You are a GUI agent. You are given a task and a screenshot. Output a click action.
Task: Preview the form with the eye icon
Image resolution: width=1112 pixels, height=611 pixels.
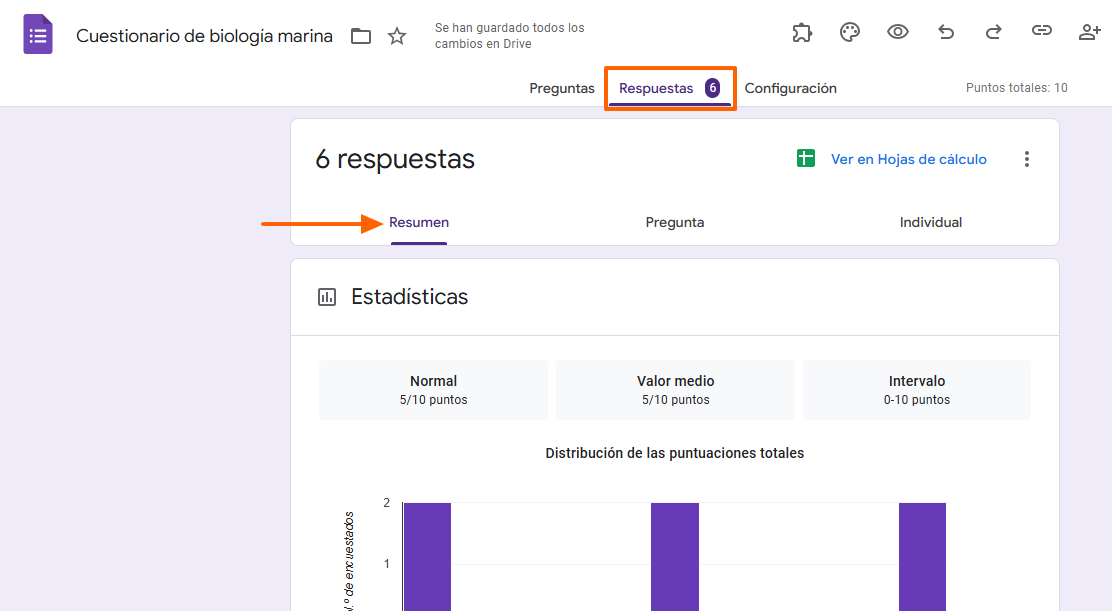pos(897,32)
